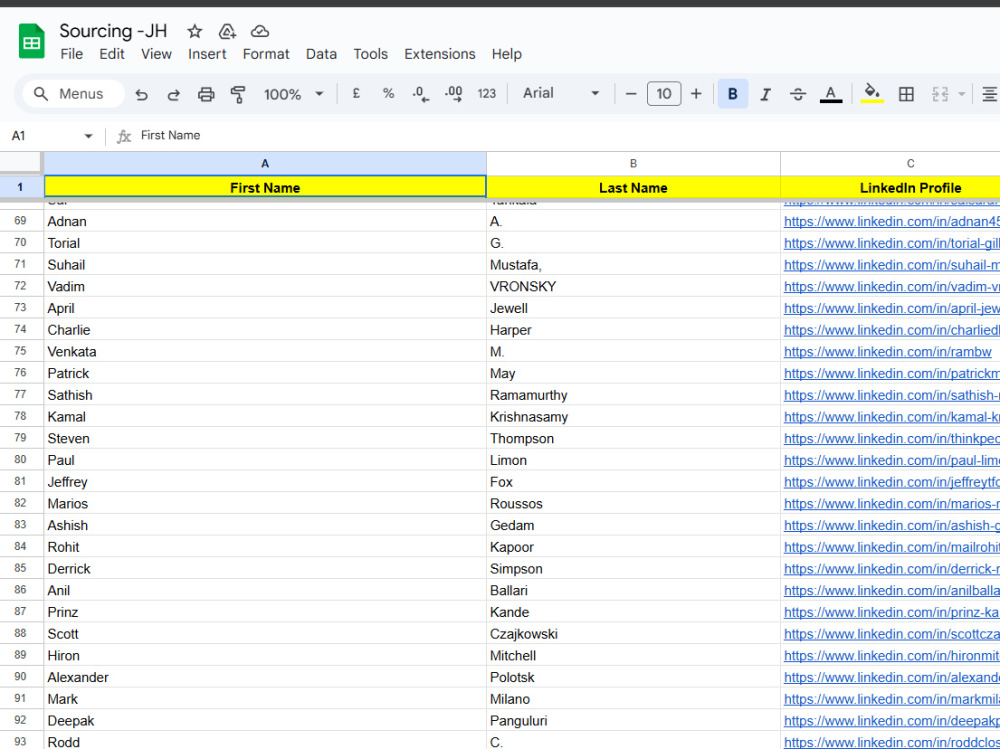Image resolution: width=1000 pixels, height=749 pixels.
Task: Decrease font size minus button
Action: [x=631, y=94]
